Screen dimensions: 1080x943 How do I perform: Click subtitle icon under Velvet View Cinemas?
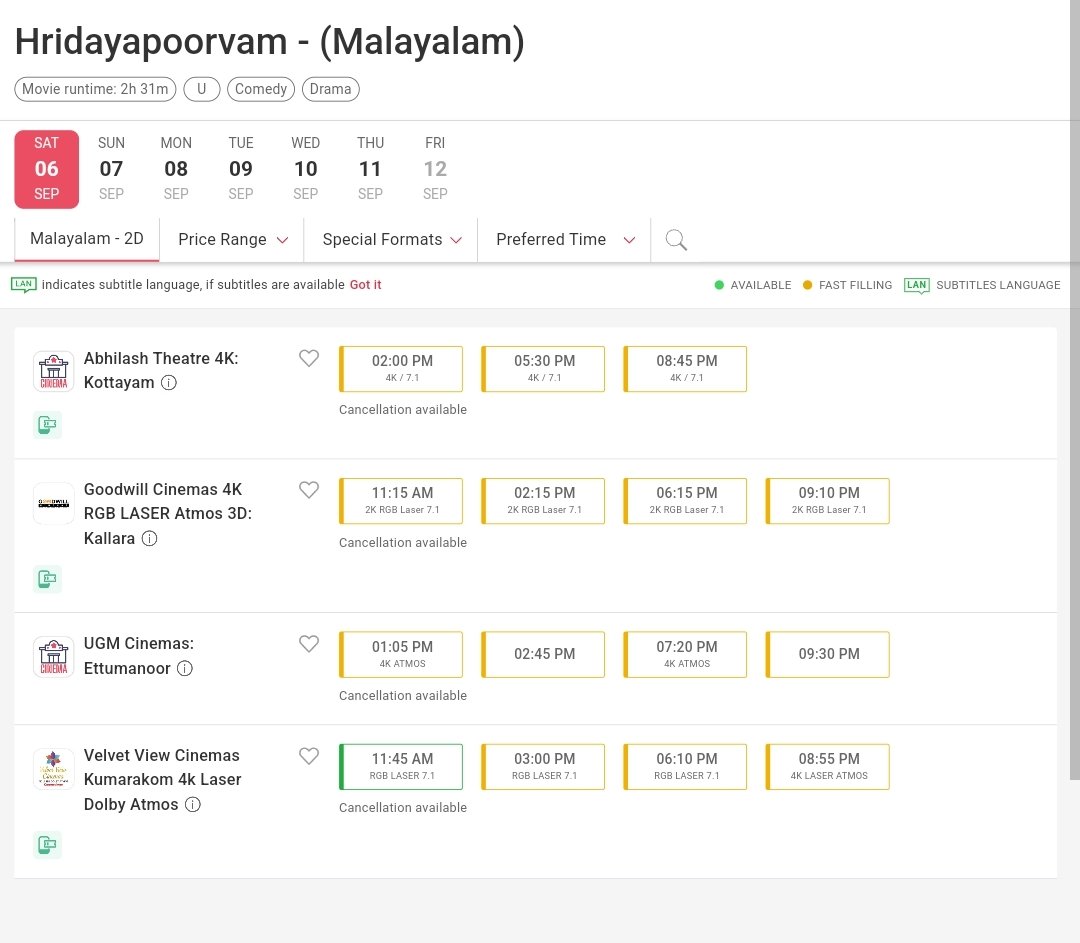pyautogui.click(x=47, y=844)
